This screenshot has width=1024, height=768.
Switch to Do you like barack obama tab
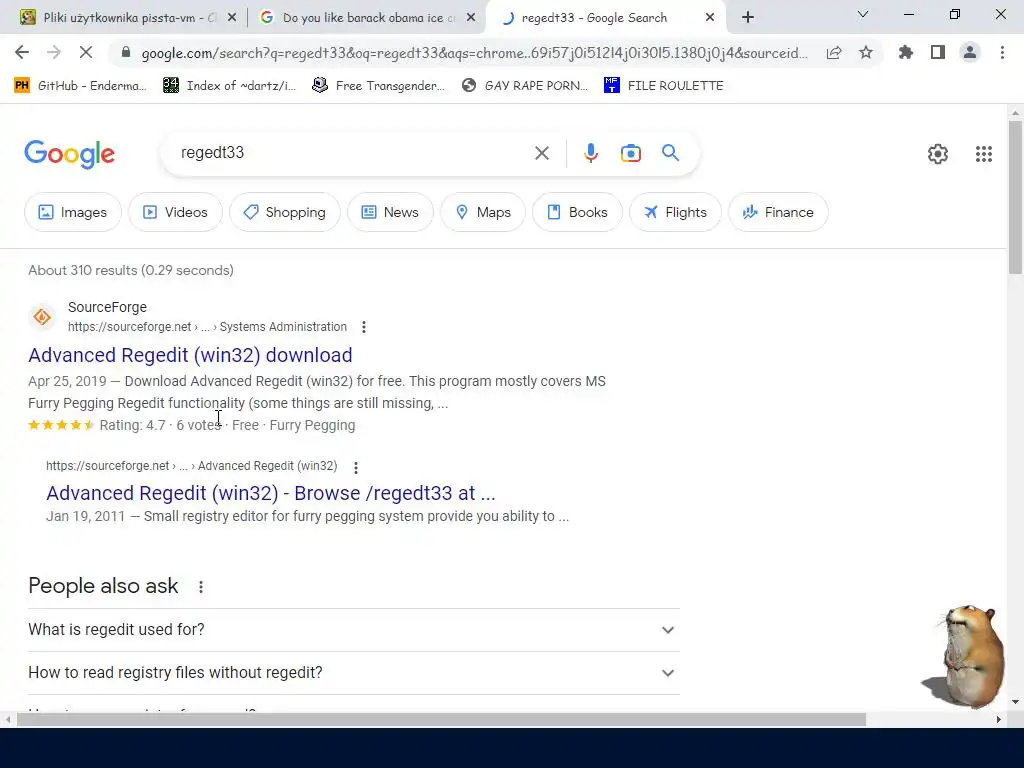tap(366, 18)
